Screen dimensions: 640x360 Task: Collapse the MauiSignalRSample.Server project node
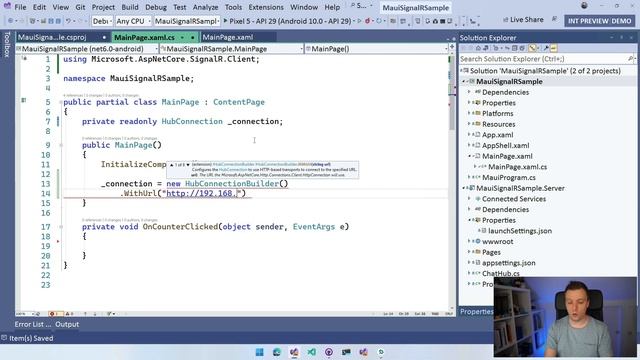pos(464,188)
